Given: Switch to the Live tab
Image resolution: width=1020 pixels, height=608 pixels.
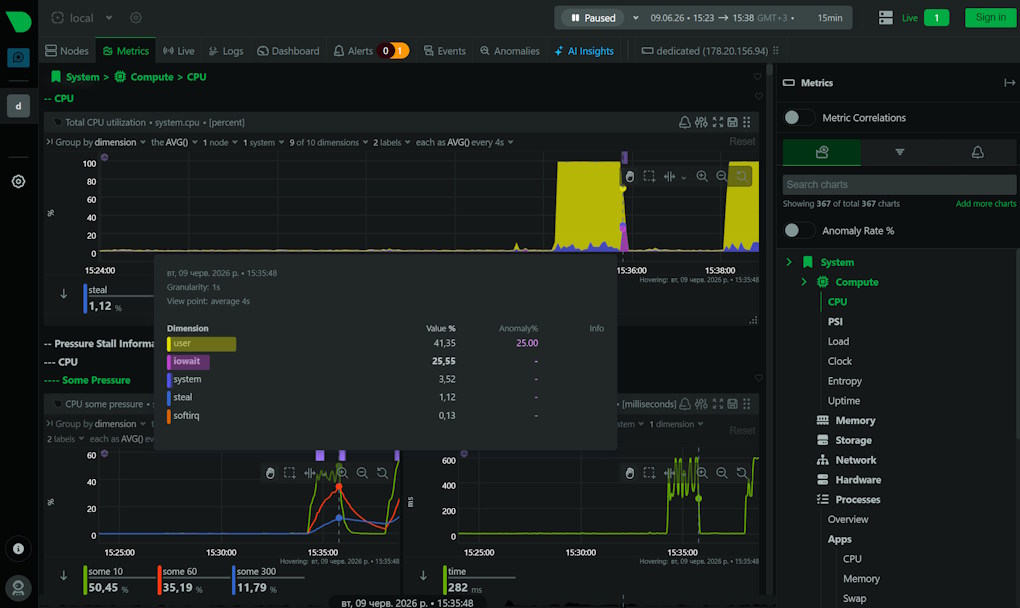Looking at the screenshot, I should (179, 51).
